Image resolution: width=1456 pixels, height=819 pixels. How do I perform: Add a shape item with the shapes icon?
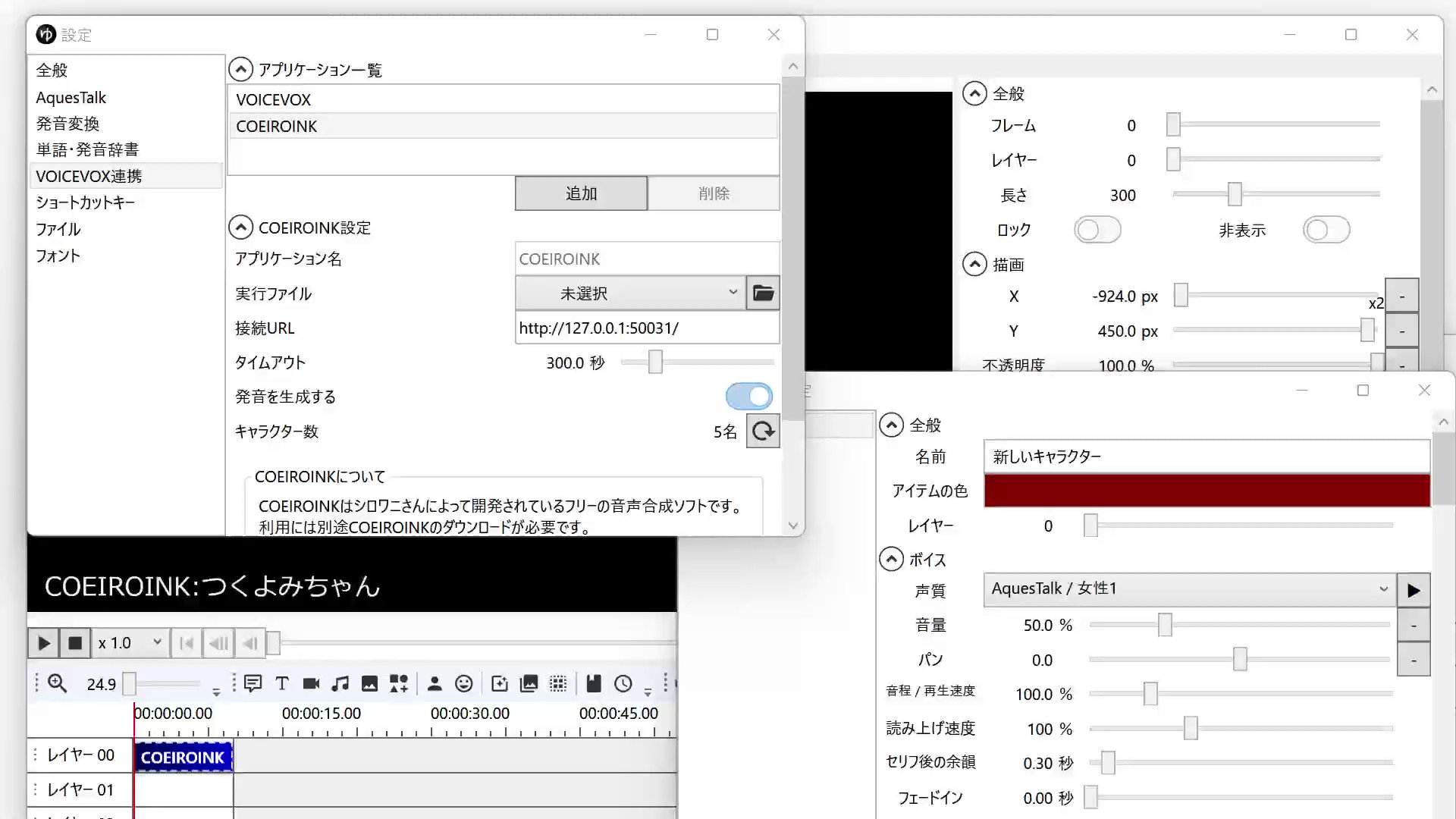[399, 683]
